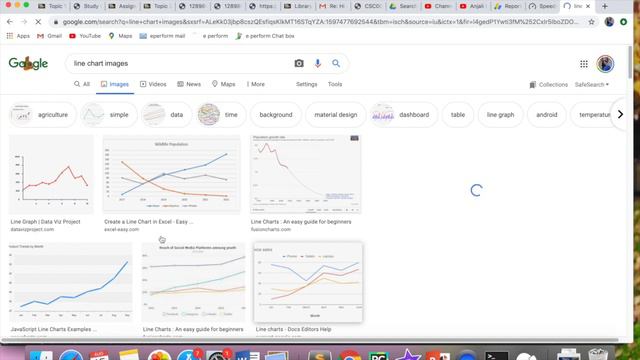
Task: Switch to Maps search tab
Action: [x=223, y=84]
